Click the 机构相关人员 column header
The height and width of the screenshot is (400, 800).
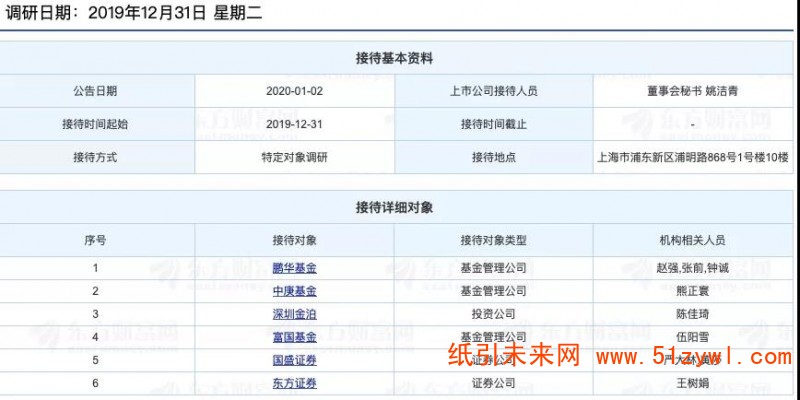point(693,240)
